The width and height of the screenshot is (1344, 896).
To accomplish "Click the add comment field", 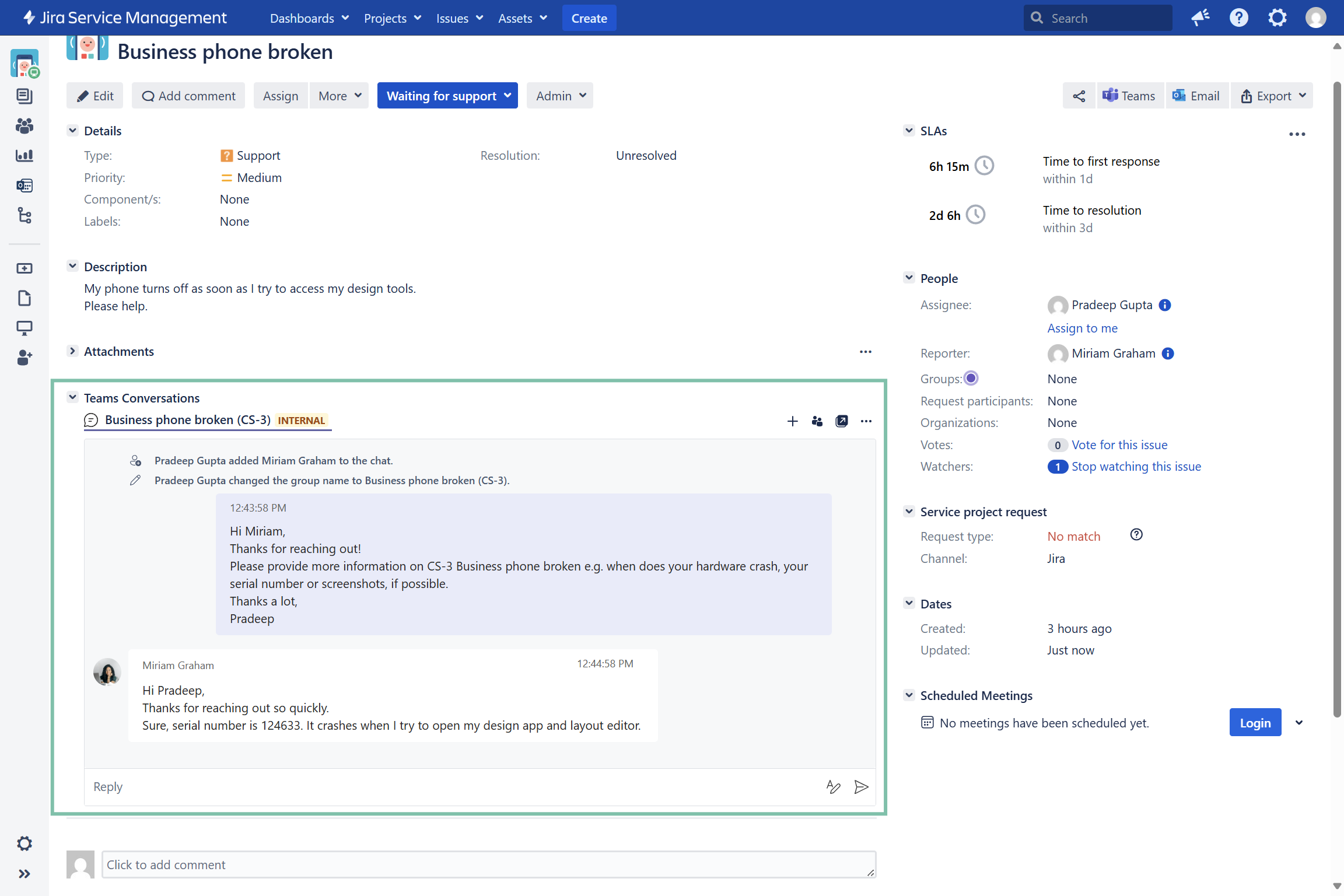I will [488, 864].
